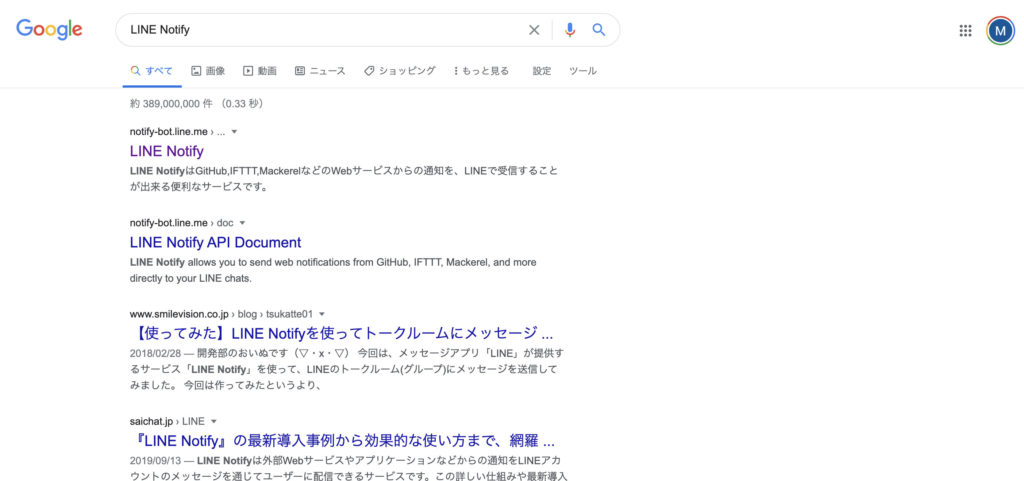
Task: Open the LINE Notify API Document link
Action: tap(215, 242)
